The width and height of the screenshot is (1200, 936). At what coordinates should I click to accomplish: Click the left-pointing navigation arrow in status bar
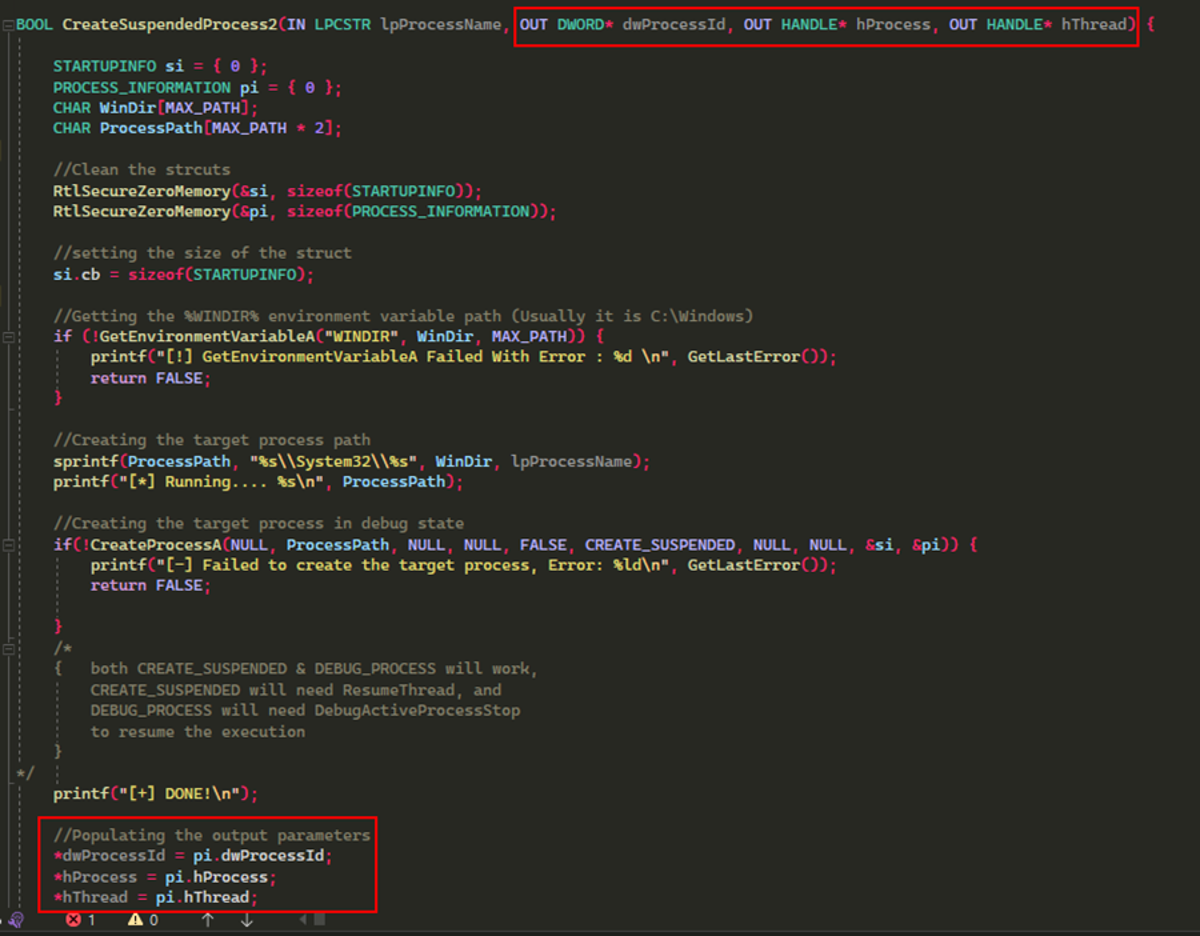(303, 920)
